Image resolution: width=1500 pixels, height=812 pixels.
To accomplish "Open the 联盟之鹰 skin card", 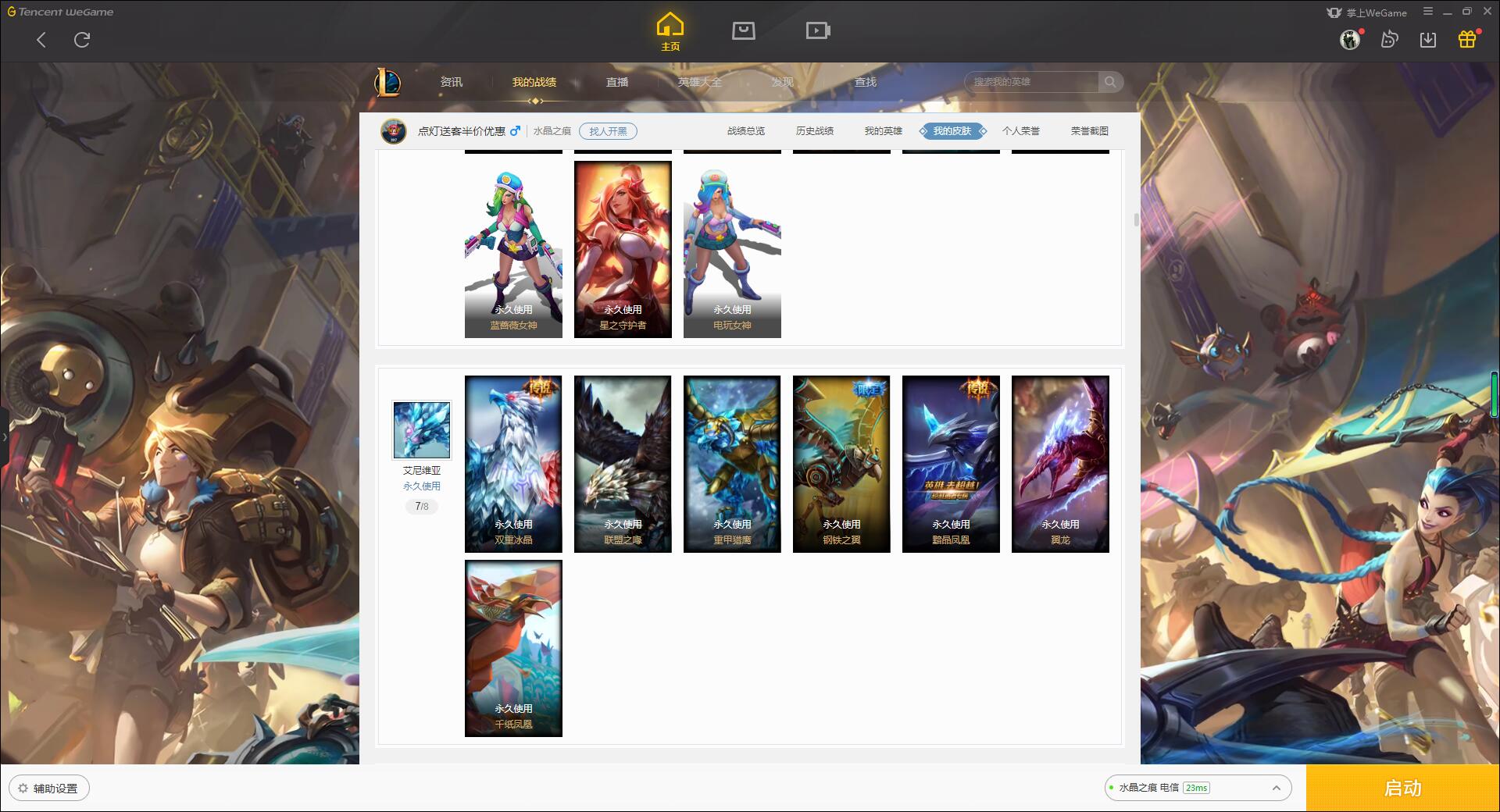I will point(623,465).
